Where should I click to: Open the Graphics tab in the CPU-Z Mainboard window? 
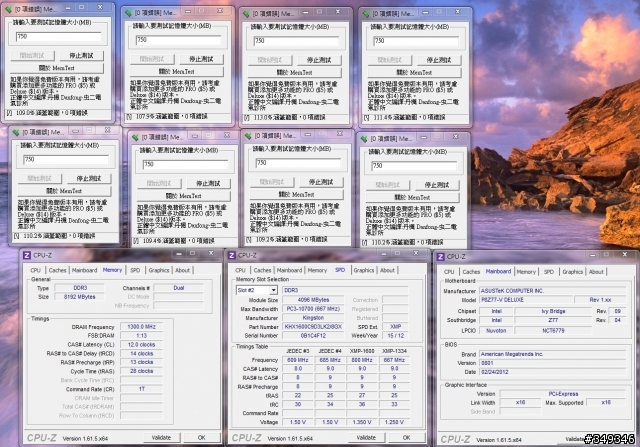point(572,272)
